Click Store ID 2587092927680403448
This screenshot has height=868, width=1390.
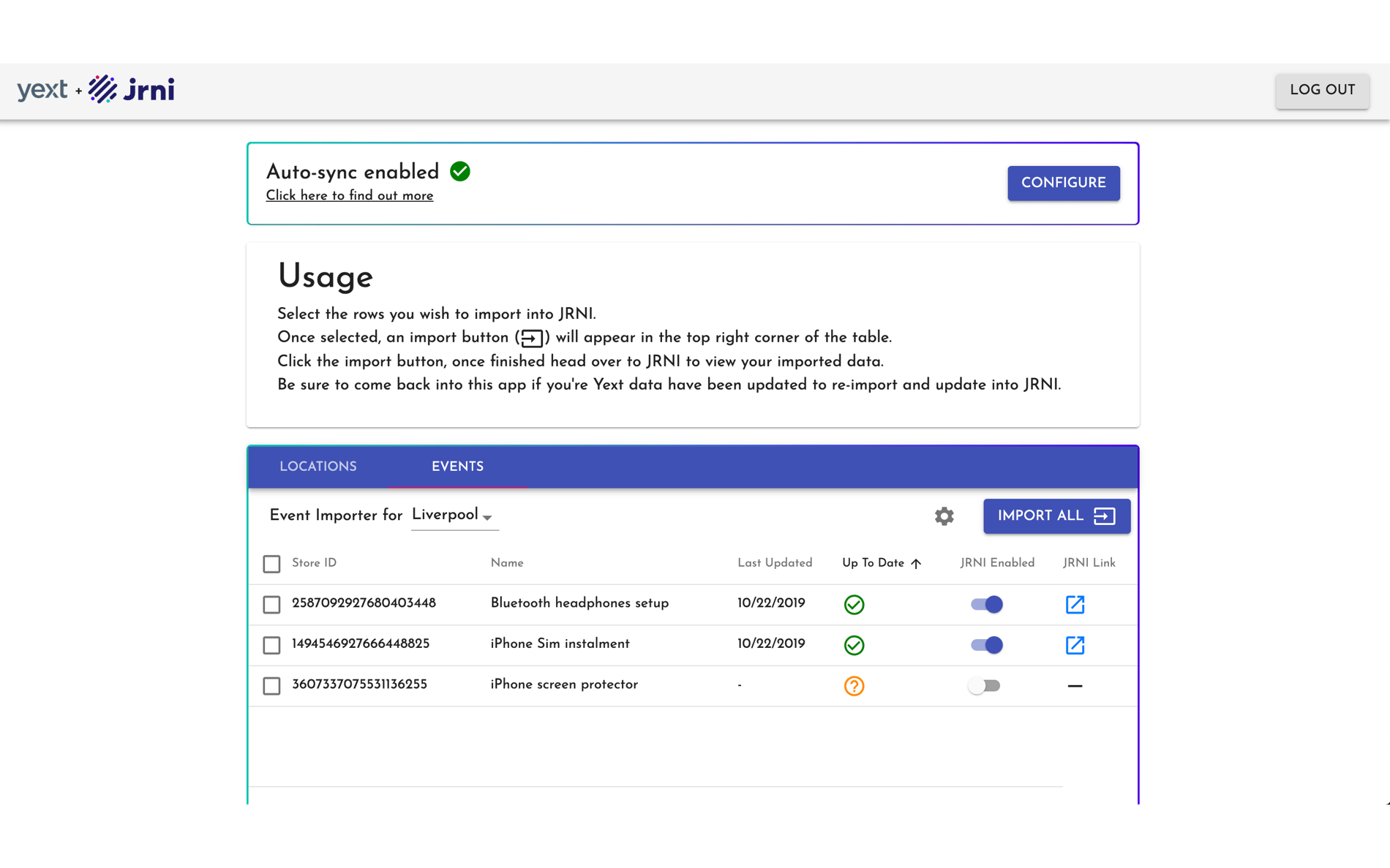tap(364, 603)
